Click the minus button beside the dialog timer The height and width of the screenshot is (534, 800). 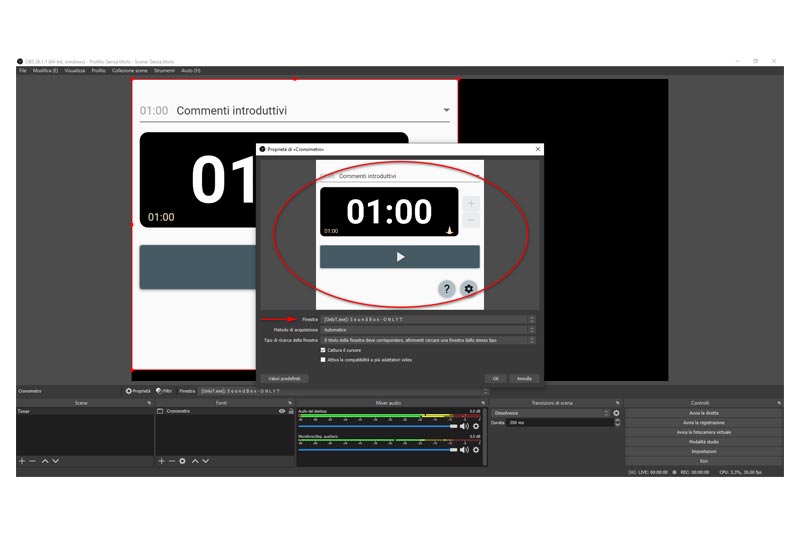click(x=471, y=220)
